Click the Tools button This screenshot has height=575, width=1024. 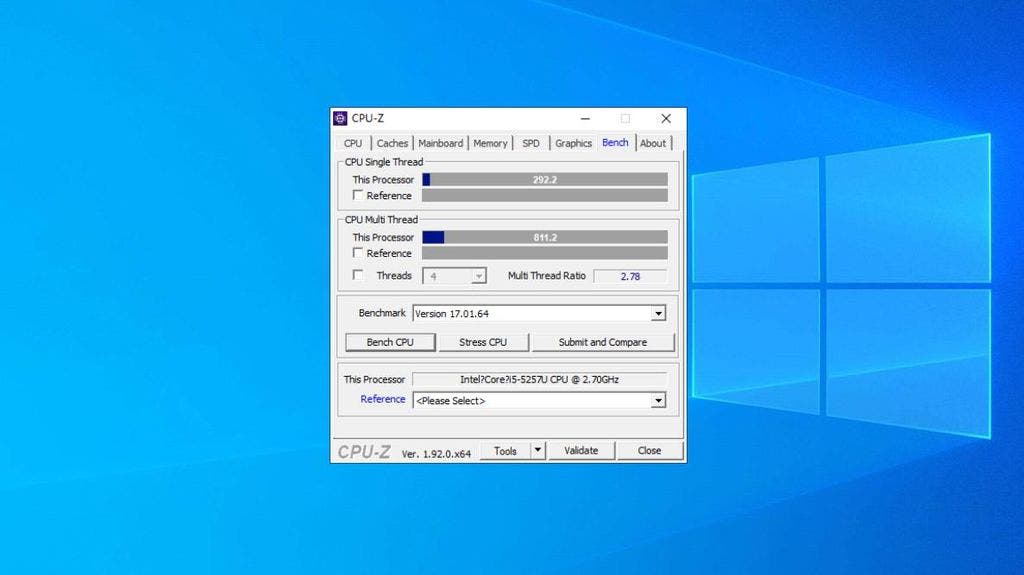[x=505, y=451]
